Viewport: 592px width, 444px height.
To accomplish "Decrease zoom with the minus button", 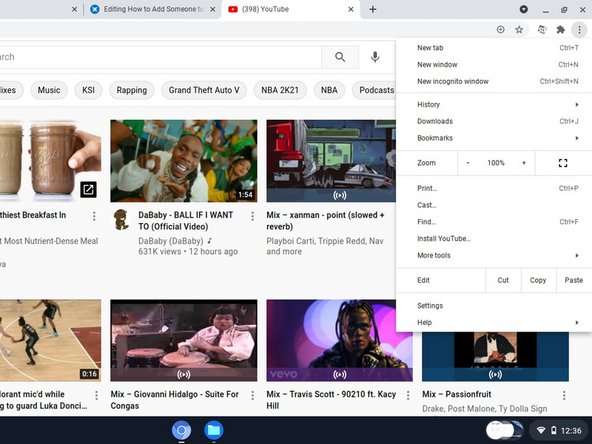I will click(468, 163).
